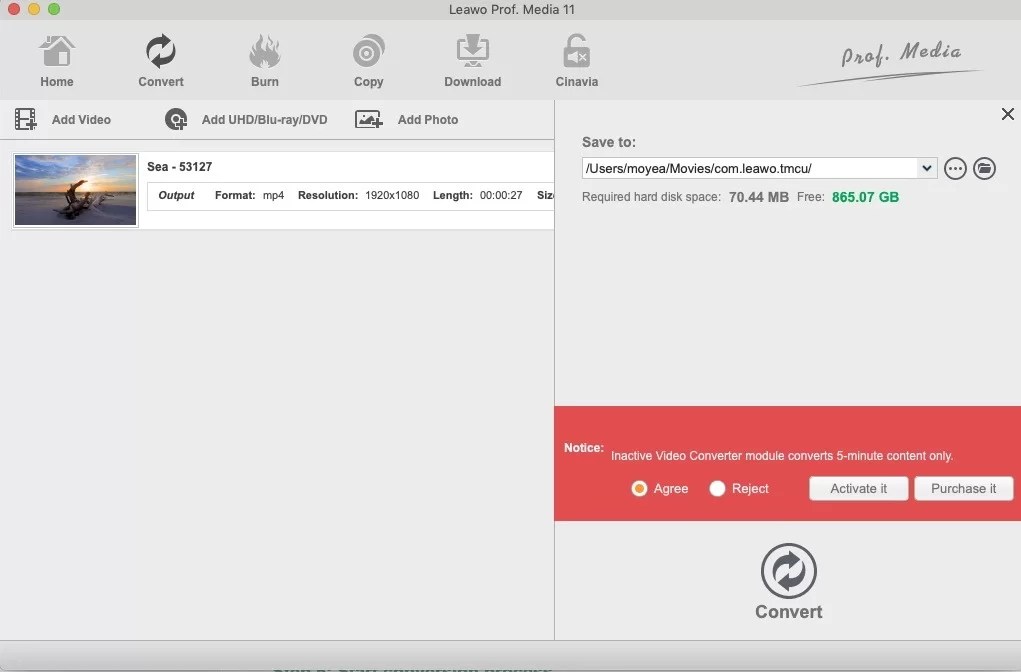1021x672 pixels.
Task: Click the Activate it button
Action: pyautogui.click(x=858, y=488)
